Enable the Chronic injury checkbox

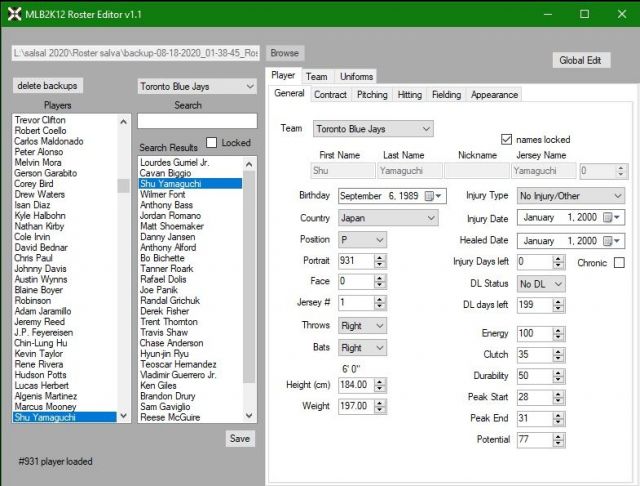pyautogui.click(x=619, y=262)
